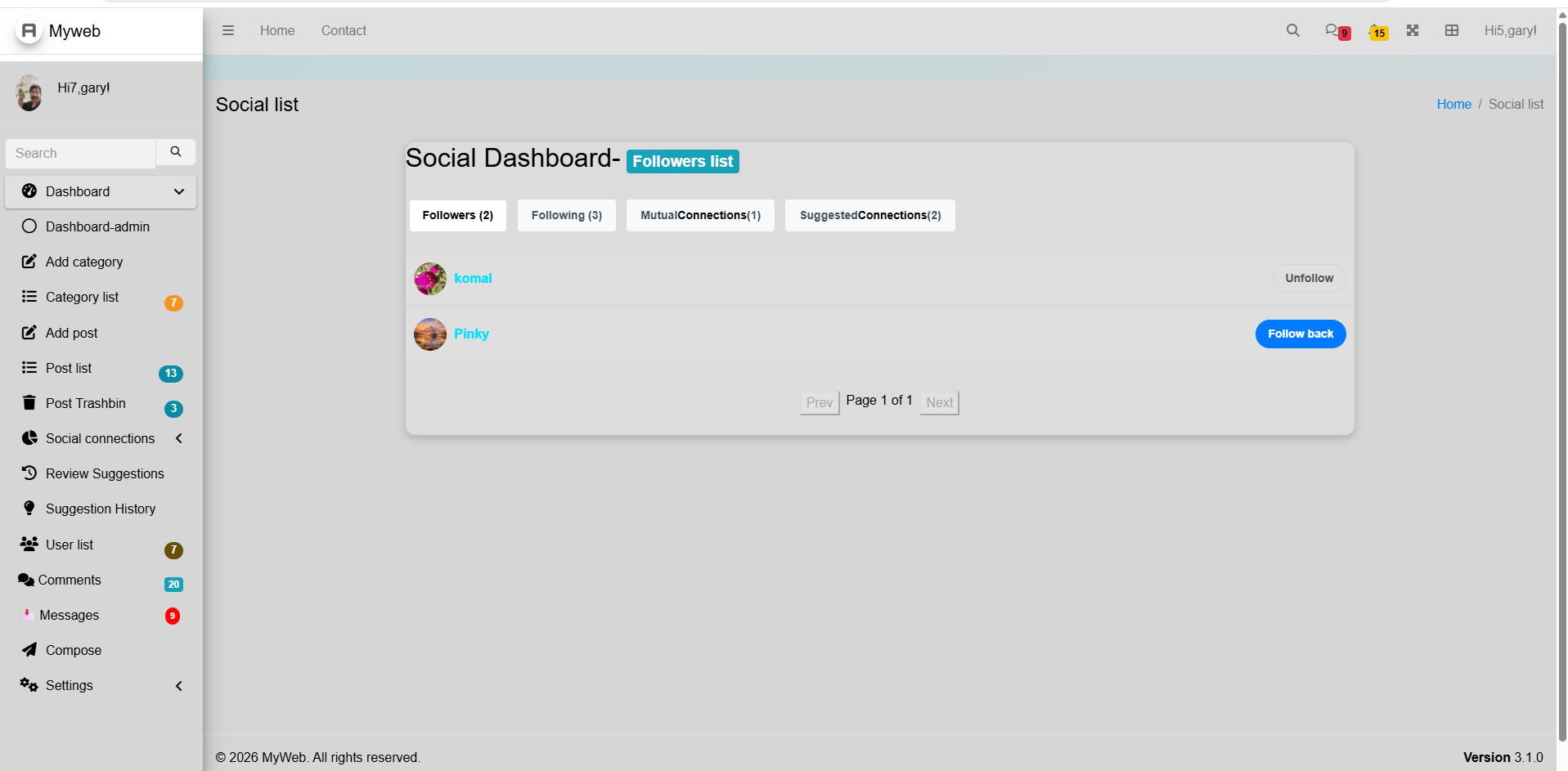1568x771 pixels.
Task: Expand the Settings submenu
Action: click(x=179, y=686)
